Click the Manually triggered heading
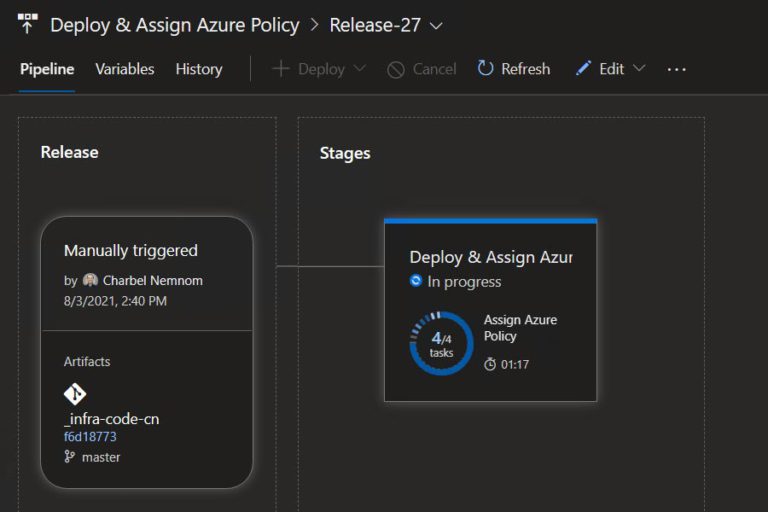The height and width of the screenshot is (512, 768). 131,250
